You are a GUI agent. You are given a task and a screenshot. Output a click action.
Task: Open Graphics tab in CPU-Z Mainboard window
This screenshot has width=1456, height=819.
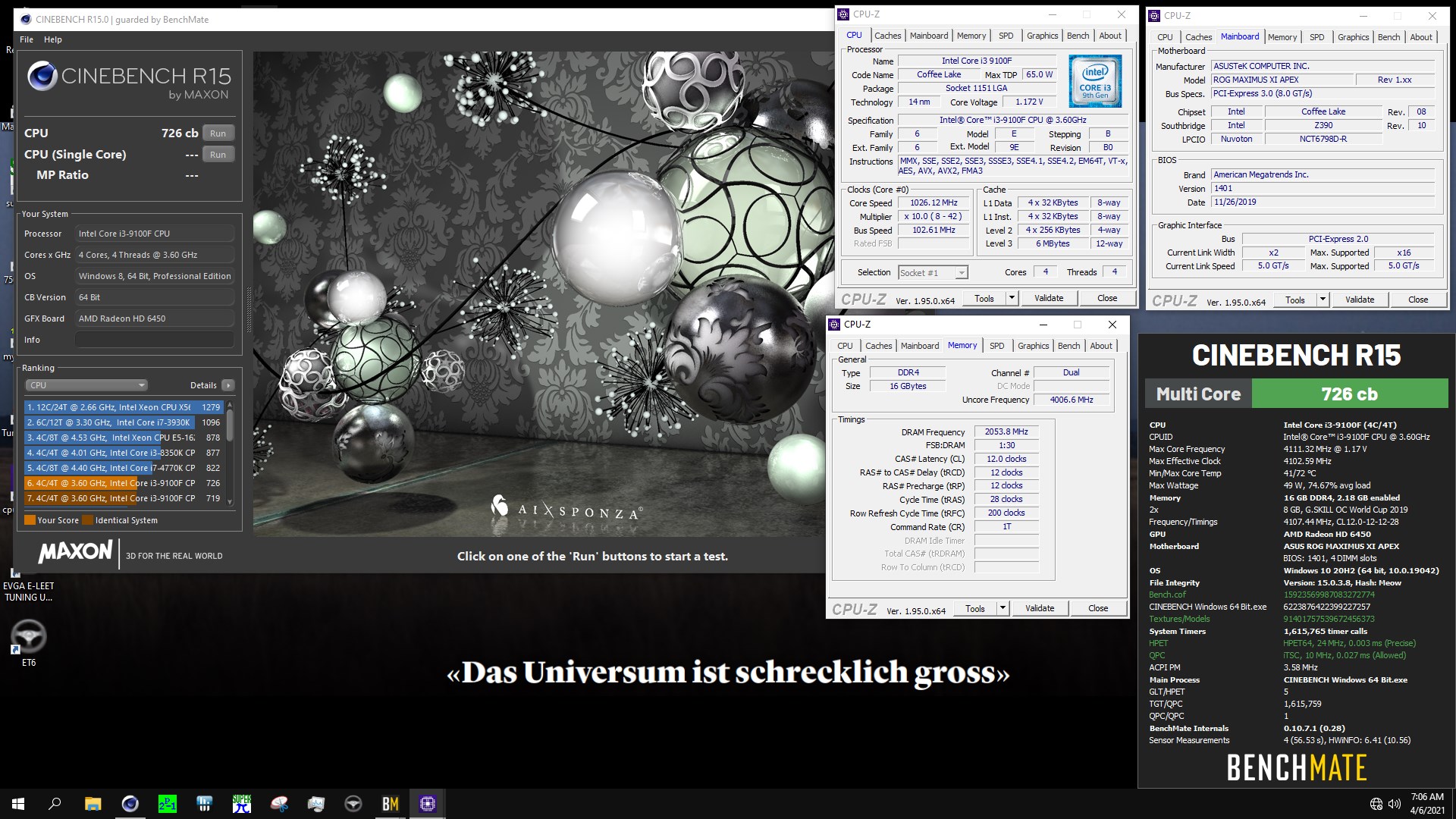[x=1353, y=37]
